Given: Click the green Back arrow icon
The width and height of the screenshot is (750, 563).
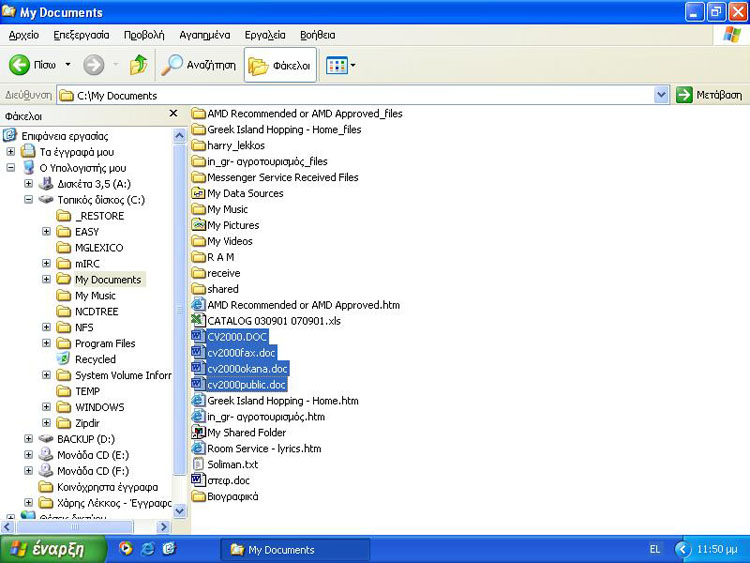Looking at the screenshot, I should (19, 65).
